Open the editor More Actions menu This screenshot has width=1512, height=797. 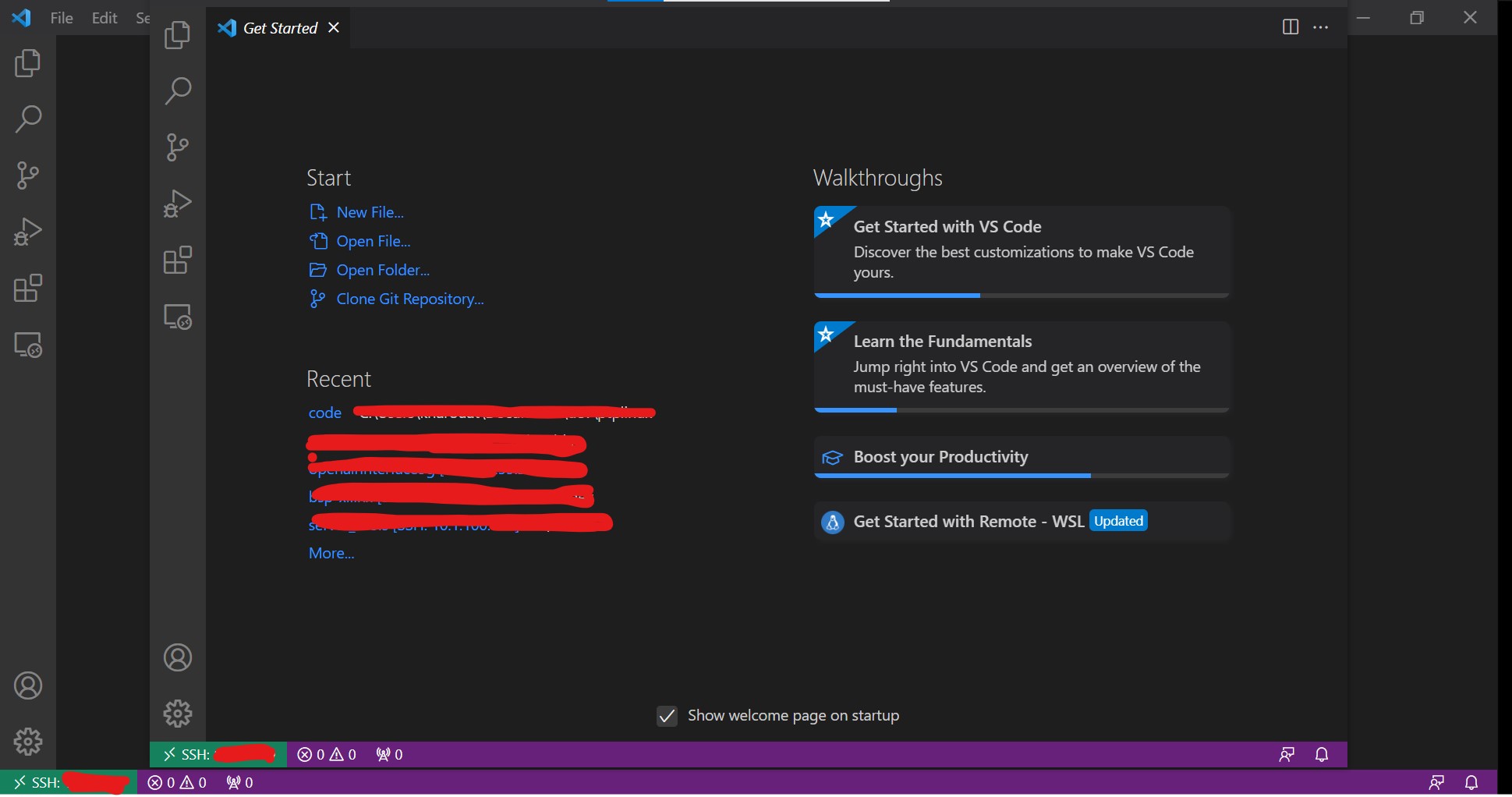[1323, 27]
